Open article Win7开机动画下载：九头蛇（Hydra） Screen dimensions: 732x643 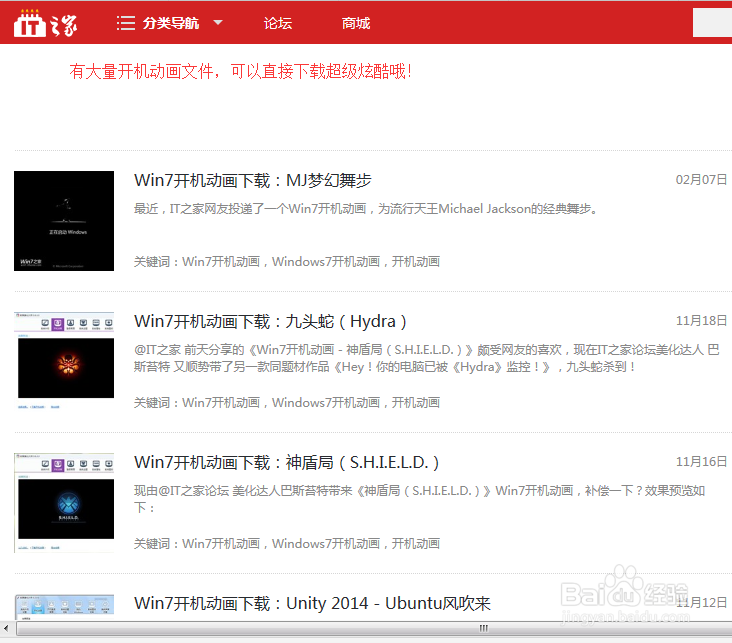point(270,321)
